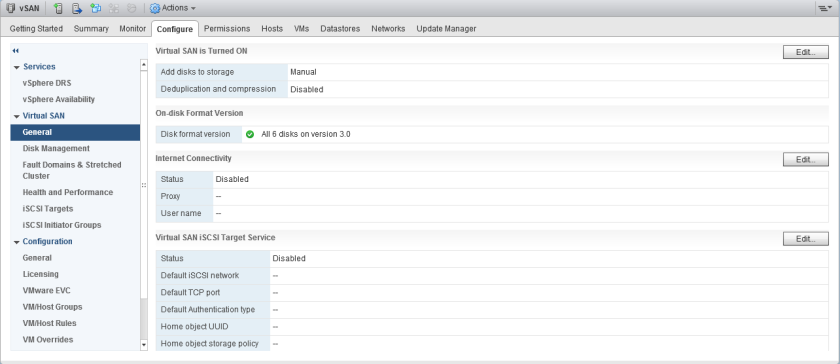Collapse the Services section in sidebar

[17, 67]
